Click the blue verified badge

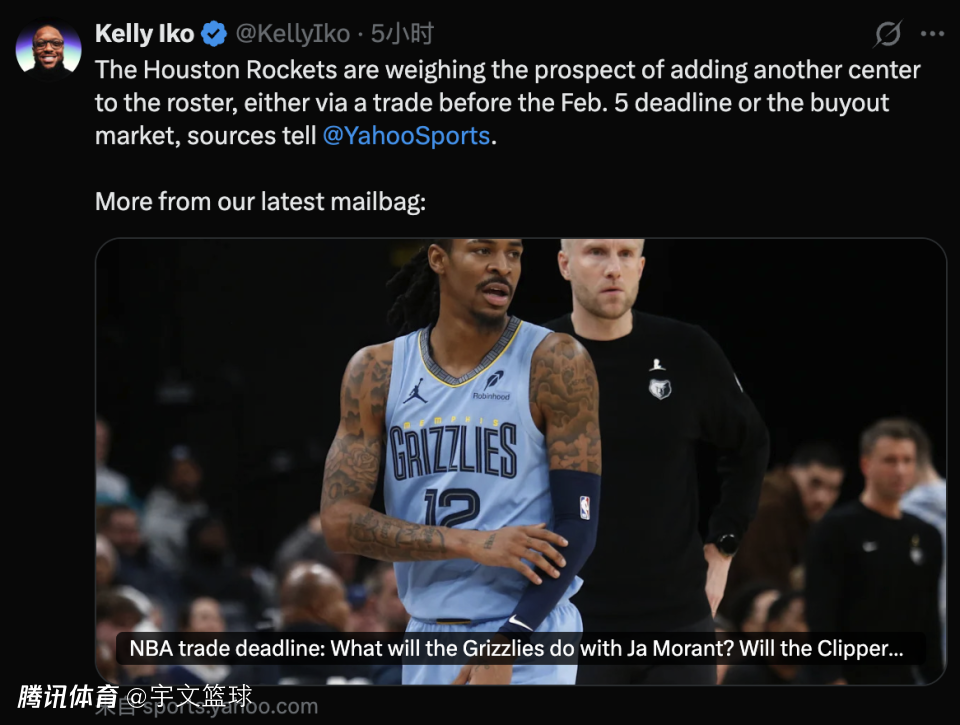click(x=214, y=34)
